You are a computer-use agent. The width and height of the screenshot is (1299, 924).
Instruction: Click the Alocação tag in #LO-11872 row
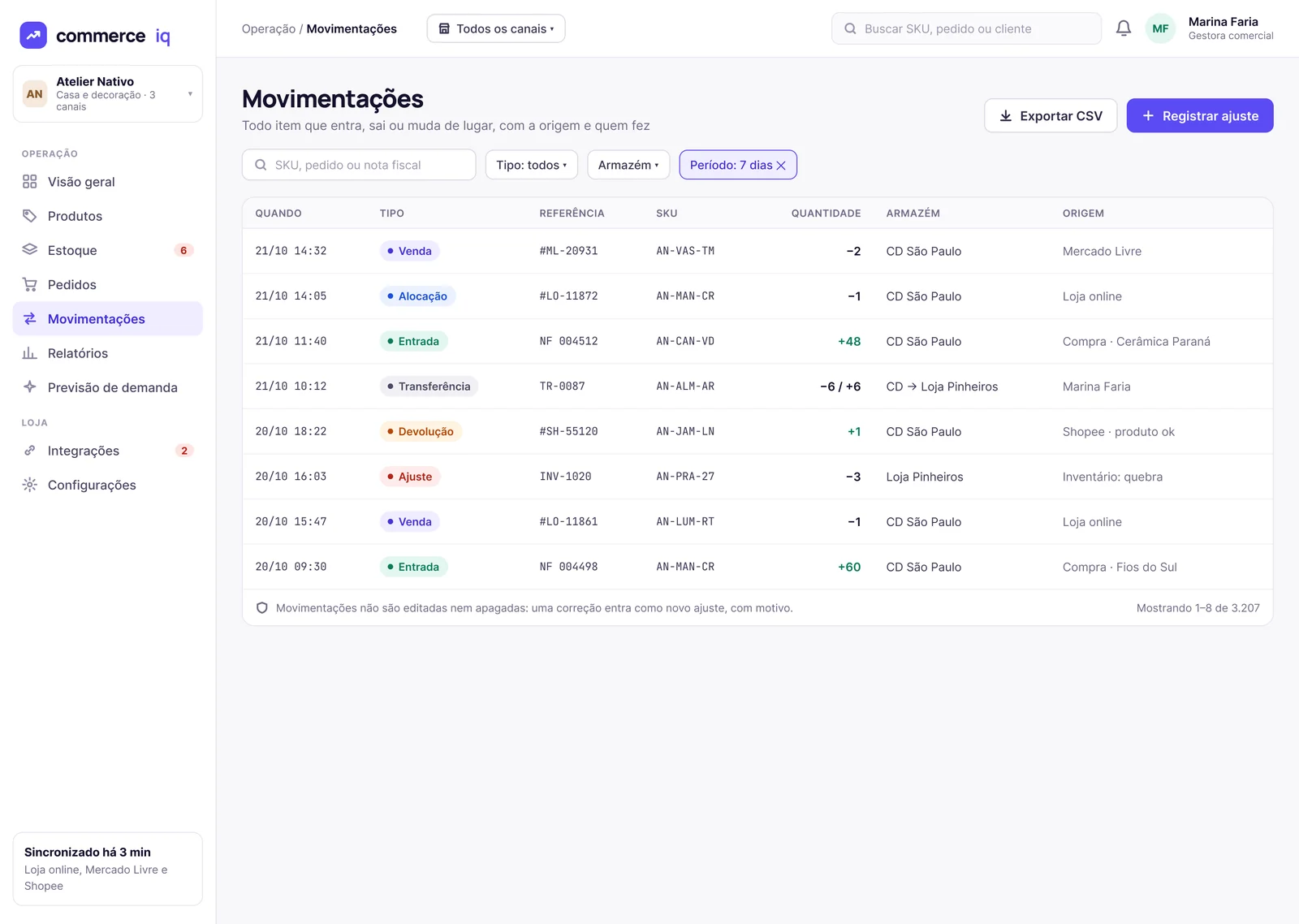(x=417, y=296)
